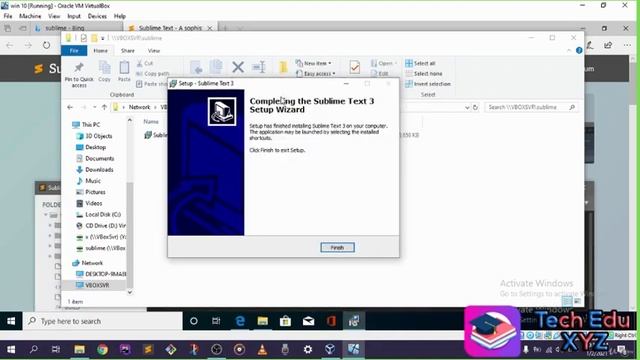The width and height of the screenshot is (640, 360).
Task: Select Pictures in the navigation pane
Action: click(91, 192)
